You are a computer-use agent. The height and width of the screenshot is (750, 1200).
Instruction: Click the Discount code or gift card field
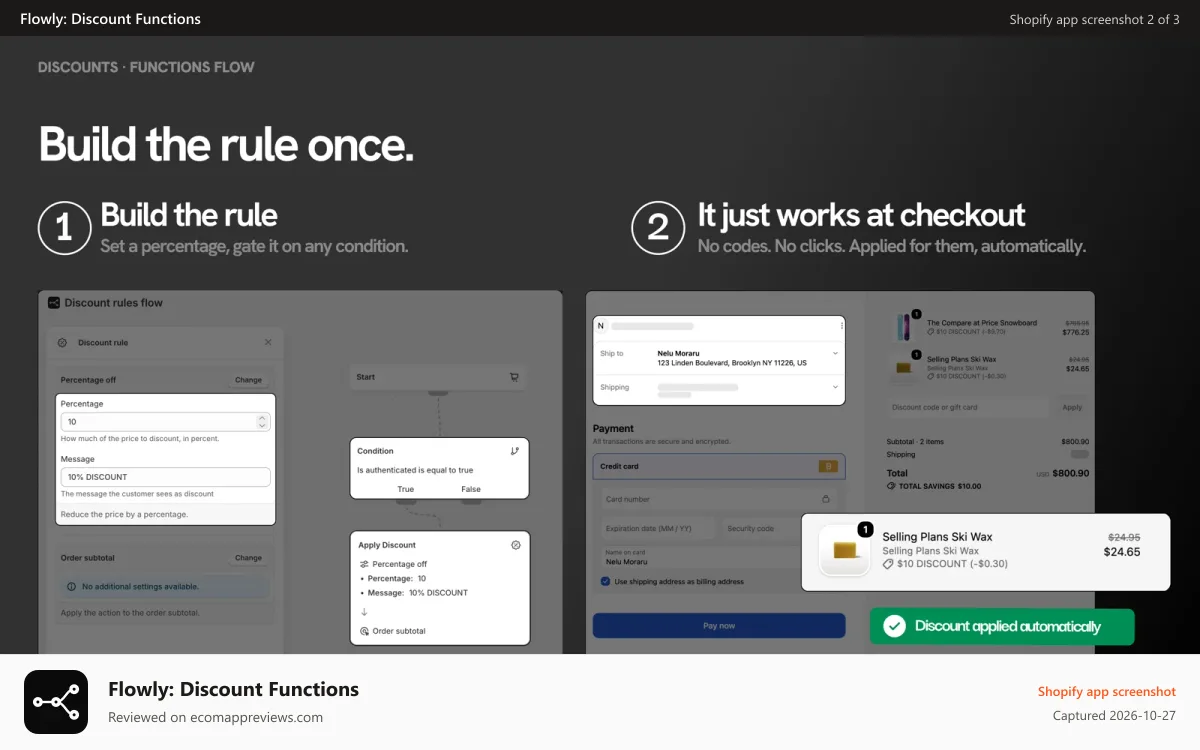pos(970,407)
